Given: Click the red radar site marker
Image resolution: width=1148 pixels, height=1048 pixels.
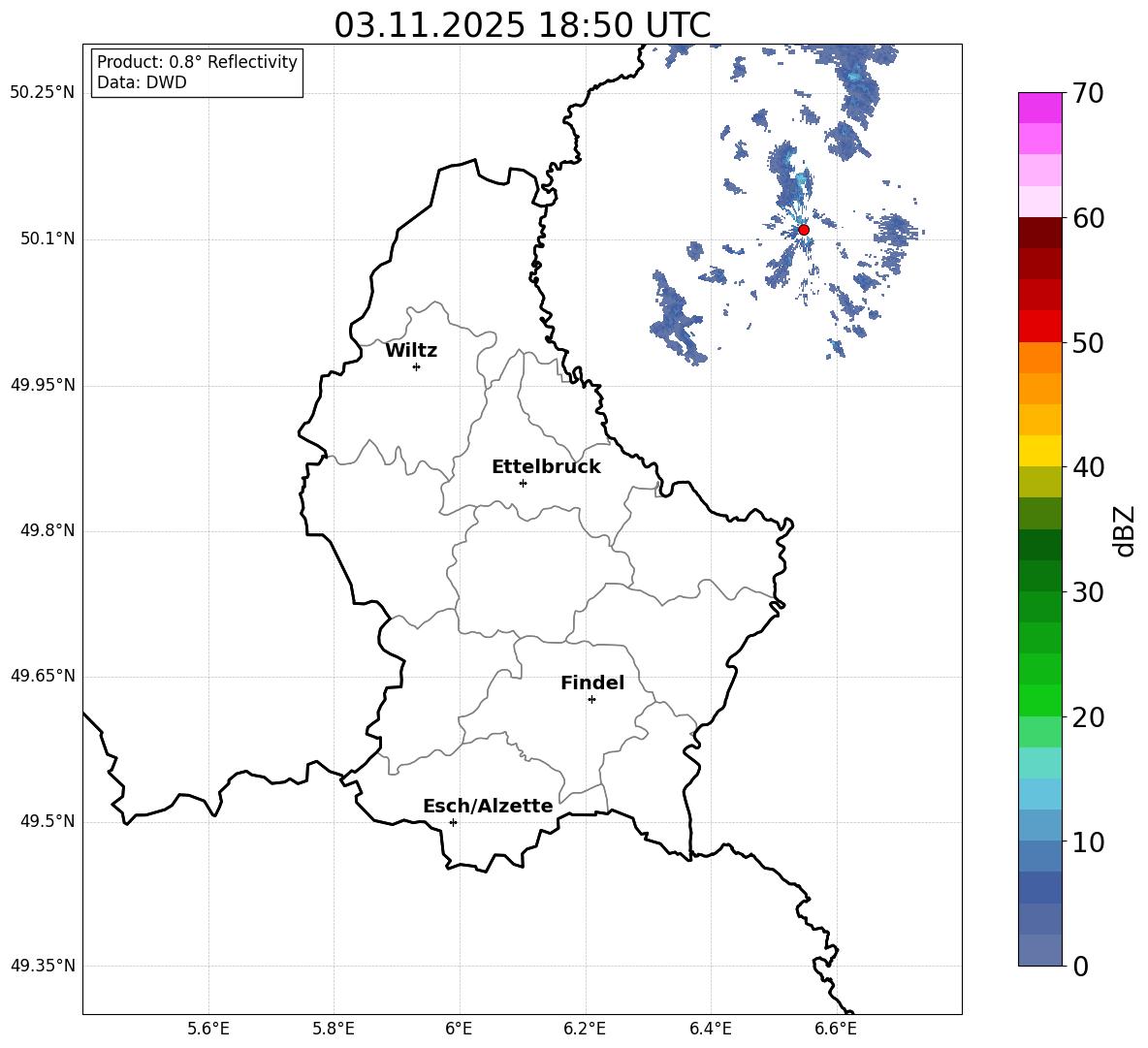Looking at the screenshot, I should tap(803, 230).
